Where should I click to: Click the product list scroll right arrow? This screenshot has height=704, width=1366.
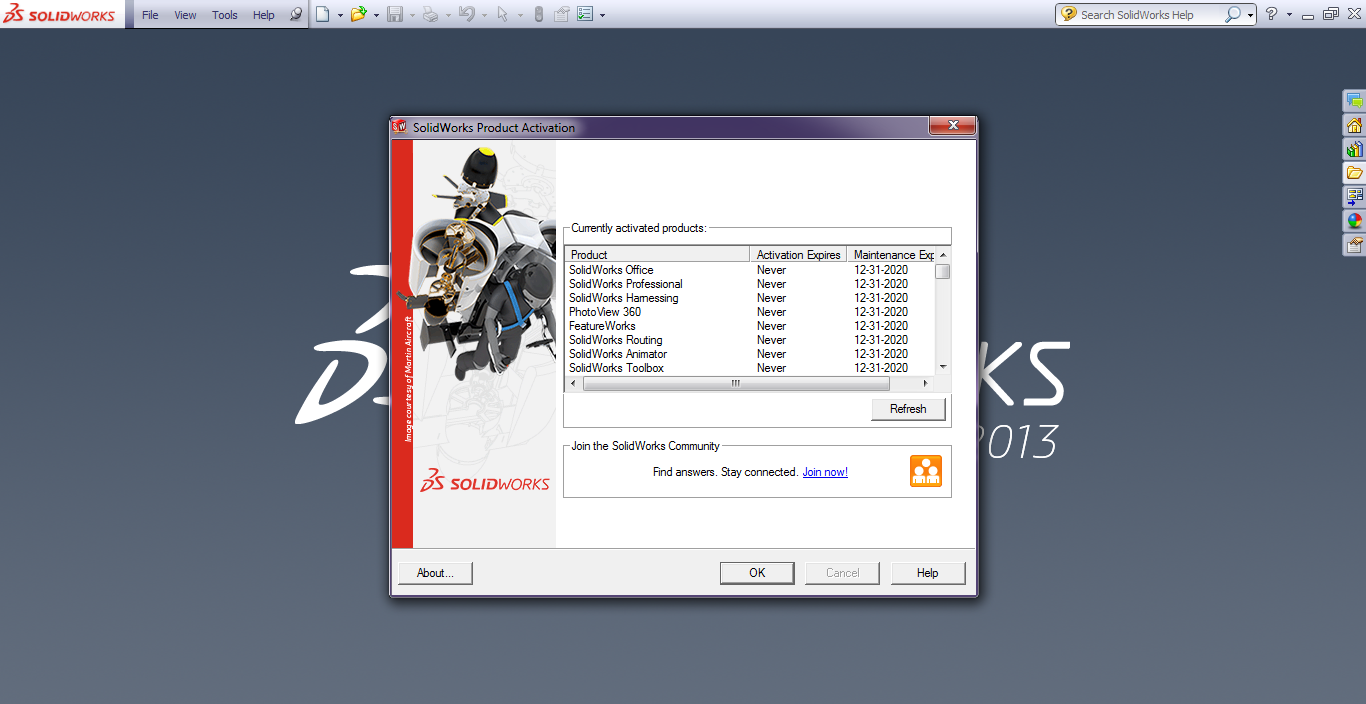(x=925, y=383)
